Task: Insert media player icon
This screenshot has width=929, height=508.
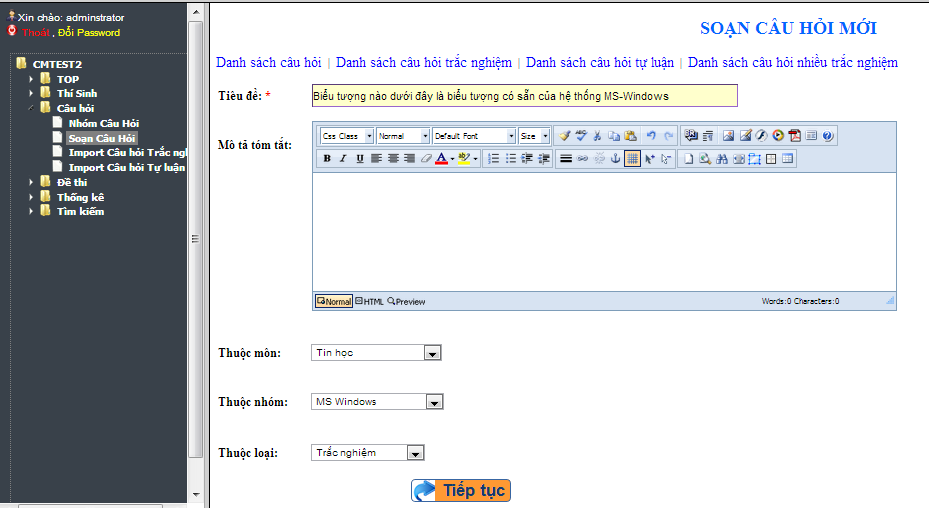Action: coord(778,136)
